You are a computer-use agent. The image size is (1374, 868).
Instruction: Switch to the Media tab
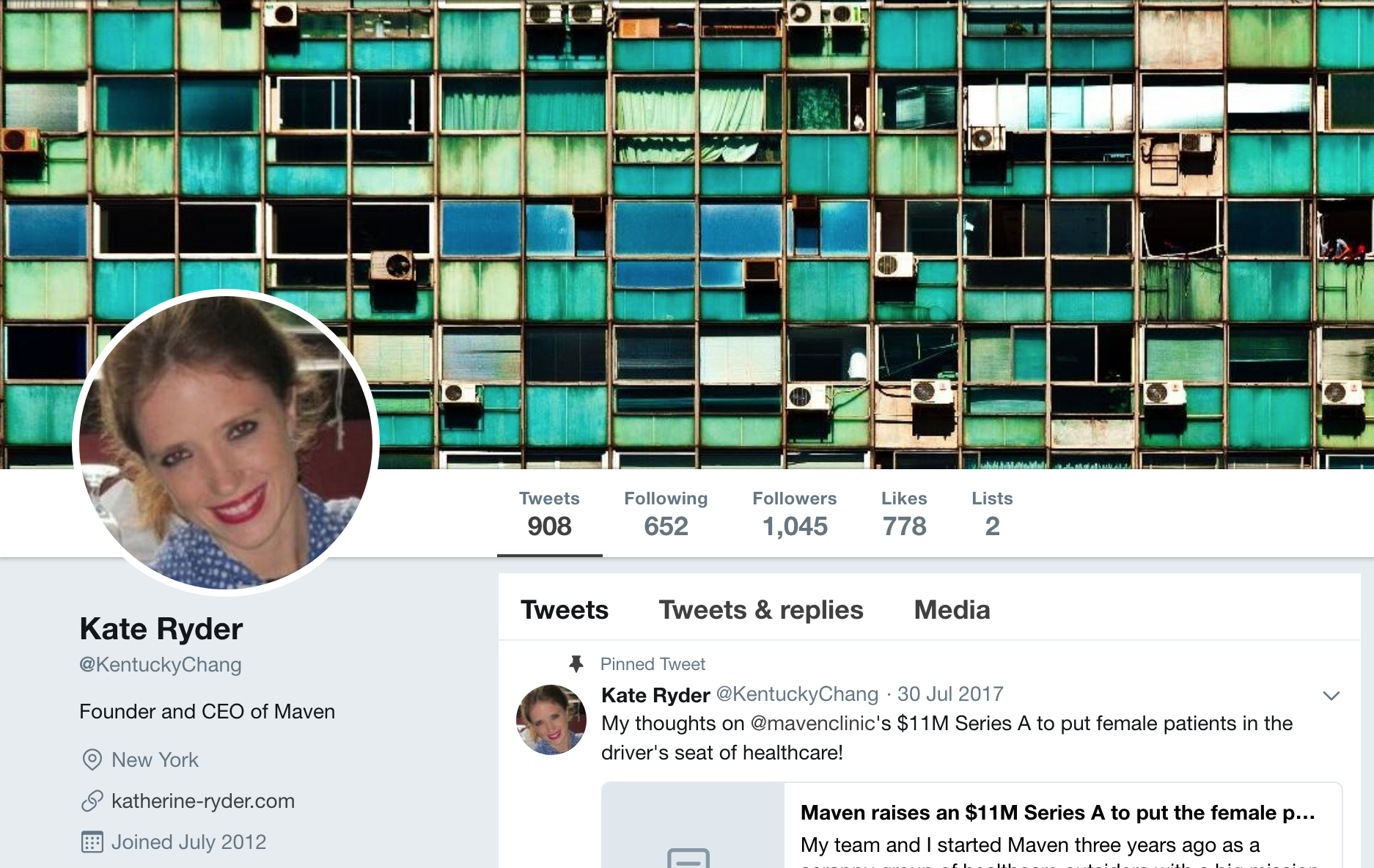coord(952,610)
